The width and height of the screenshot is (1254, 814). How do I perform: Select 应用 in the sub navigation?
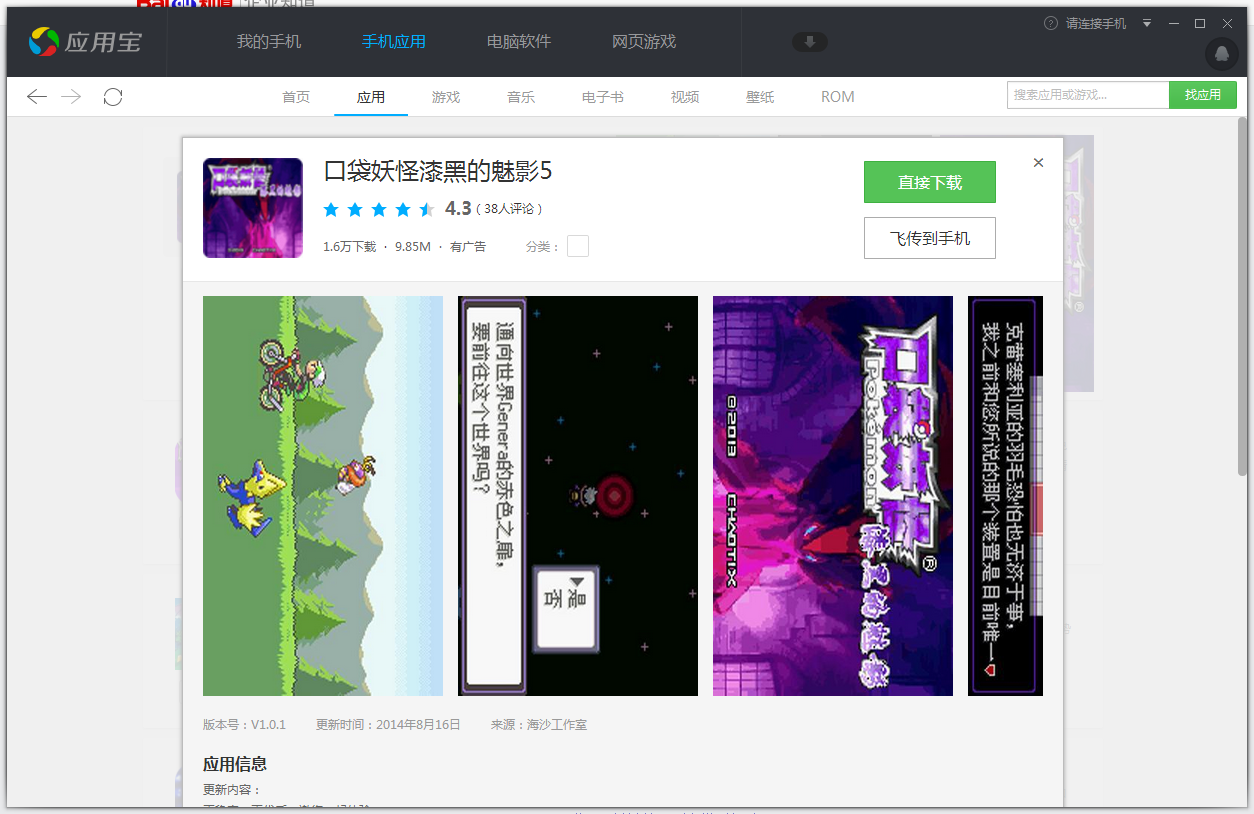coord(371,97)
